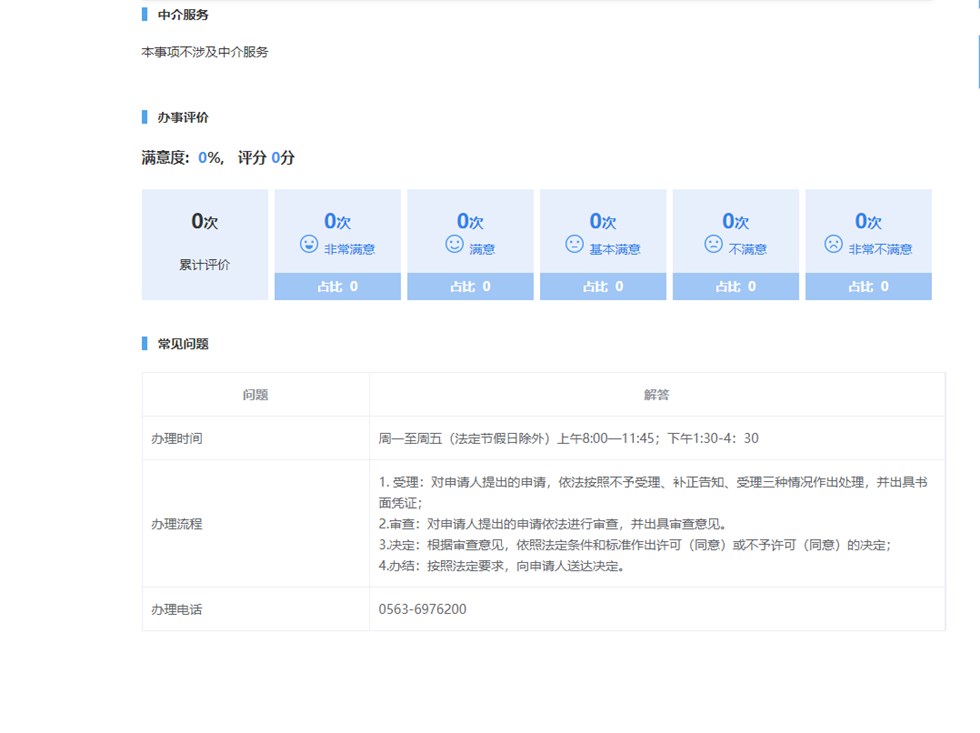Click the very satisfied (非常满意) smiley face icon
The width and height of the screenshot is (980, 733).
click(x=309, y=244)
